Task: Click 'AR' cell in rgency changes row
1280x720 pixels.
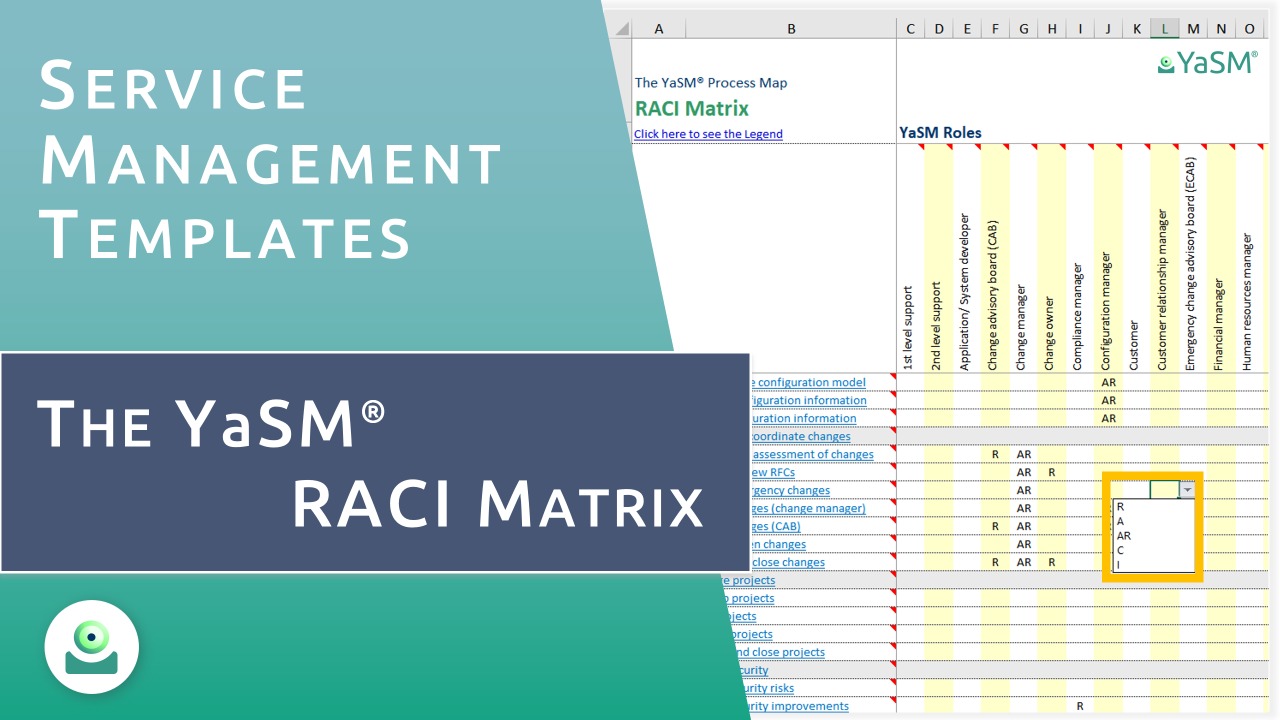Action: [x=1024, y=490]
